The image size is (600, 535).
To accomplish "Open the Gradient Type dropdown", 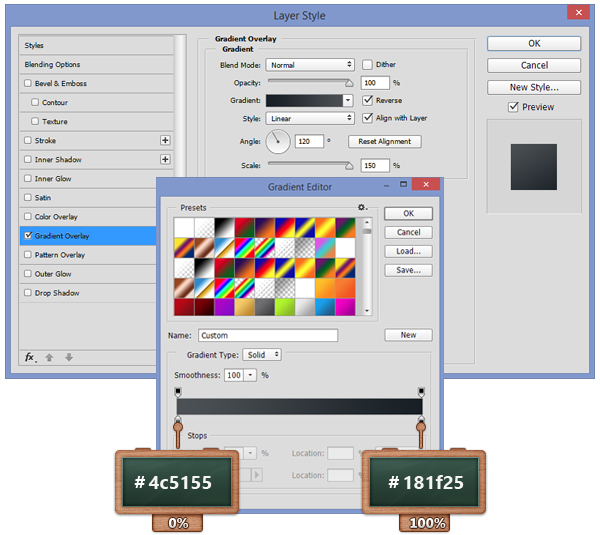I will pos(262,355).
